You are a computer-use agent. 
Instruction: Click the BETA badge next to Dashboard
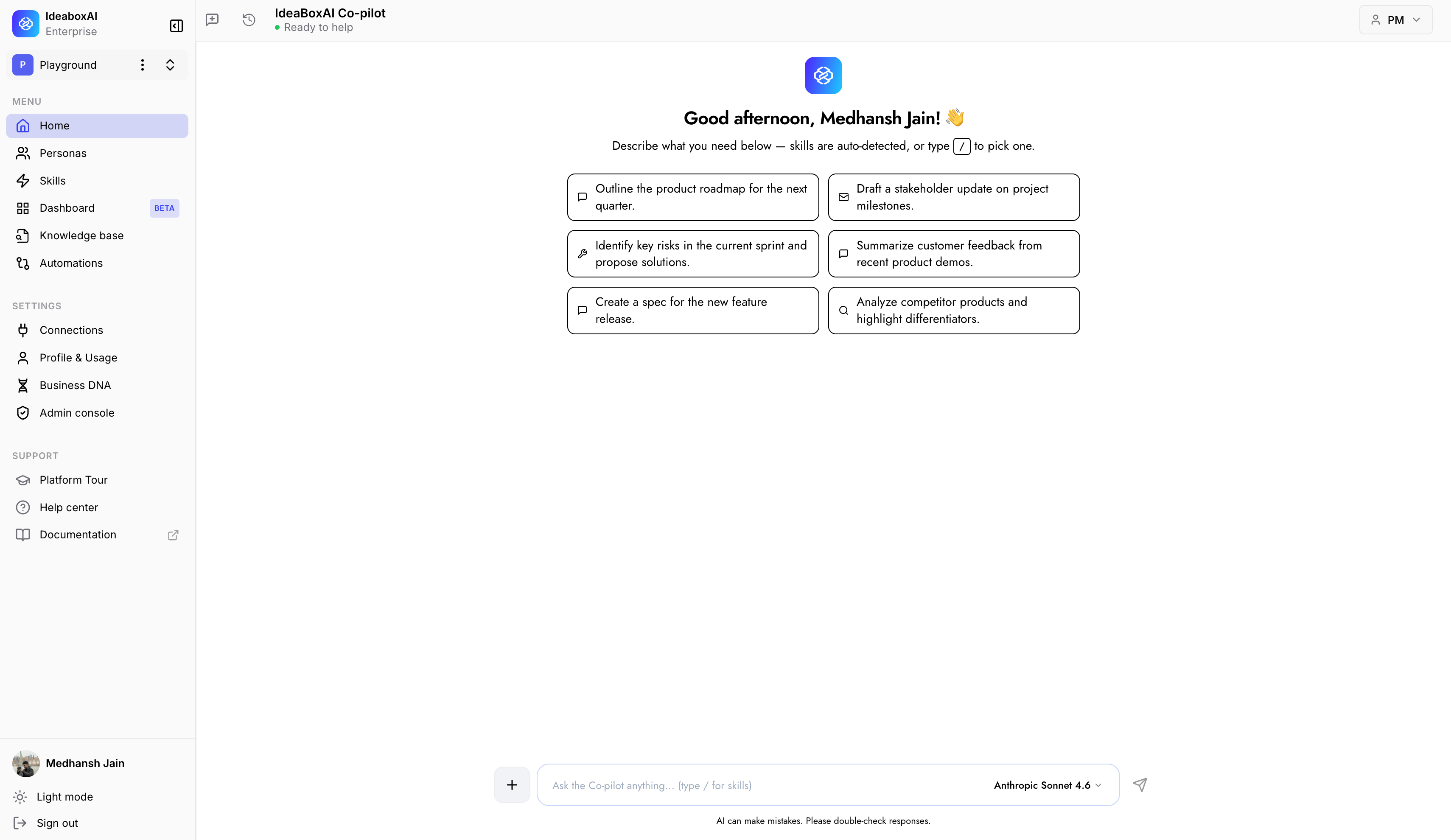164,208
